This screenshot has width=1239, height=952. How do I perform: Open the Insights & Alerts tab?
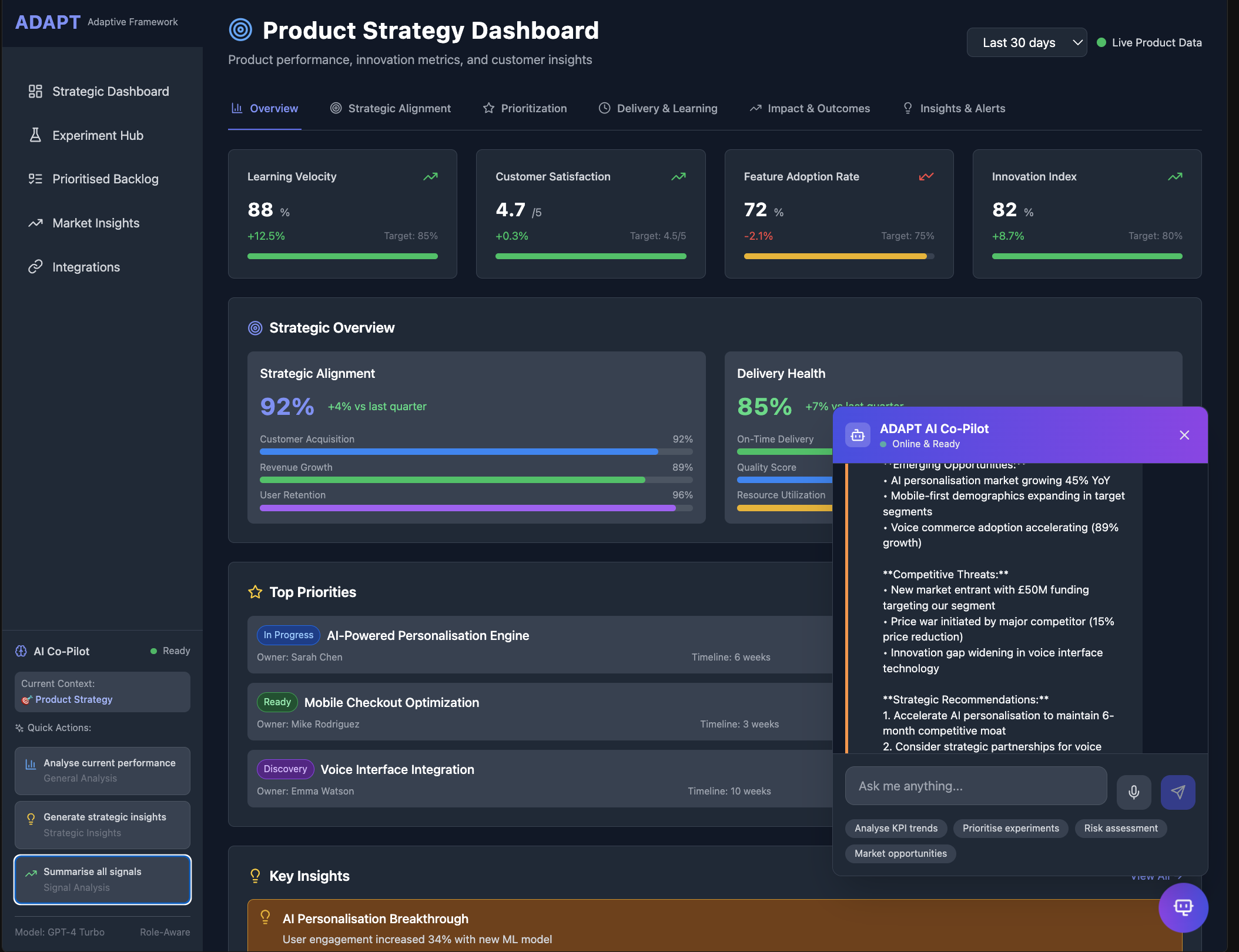pos(955,108)
